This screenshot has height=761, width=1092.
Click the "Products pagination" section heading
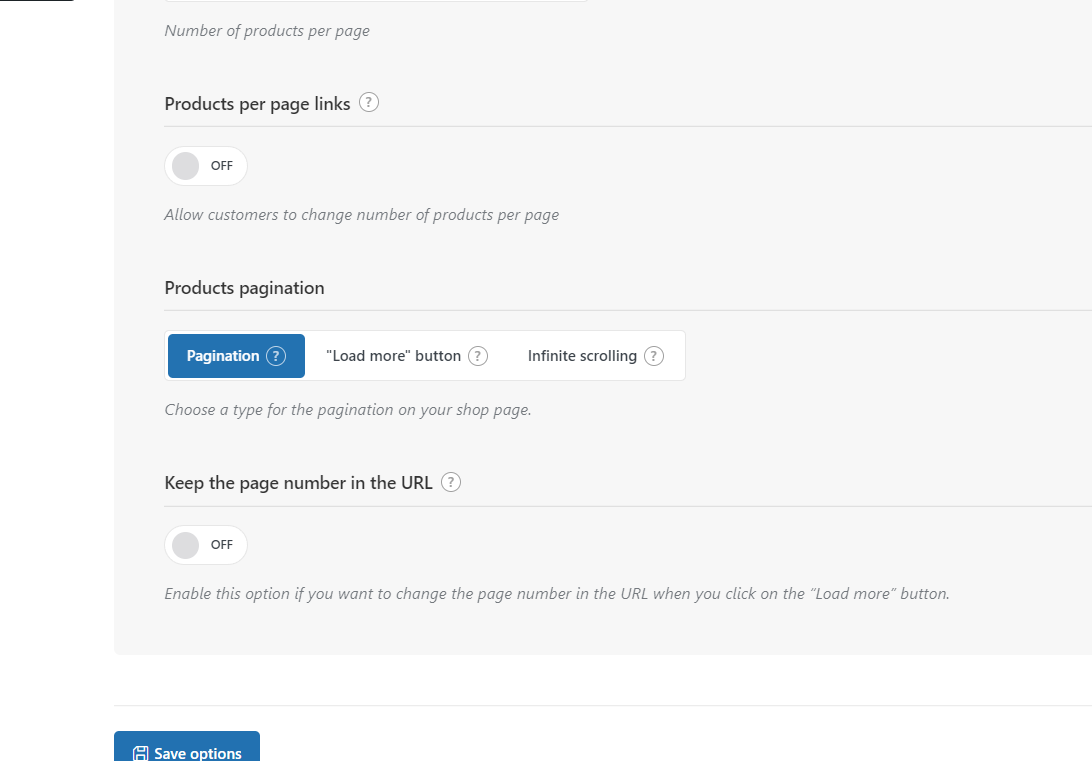pos(244,288)
